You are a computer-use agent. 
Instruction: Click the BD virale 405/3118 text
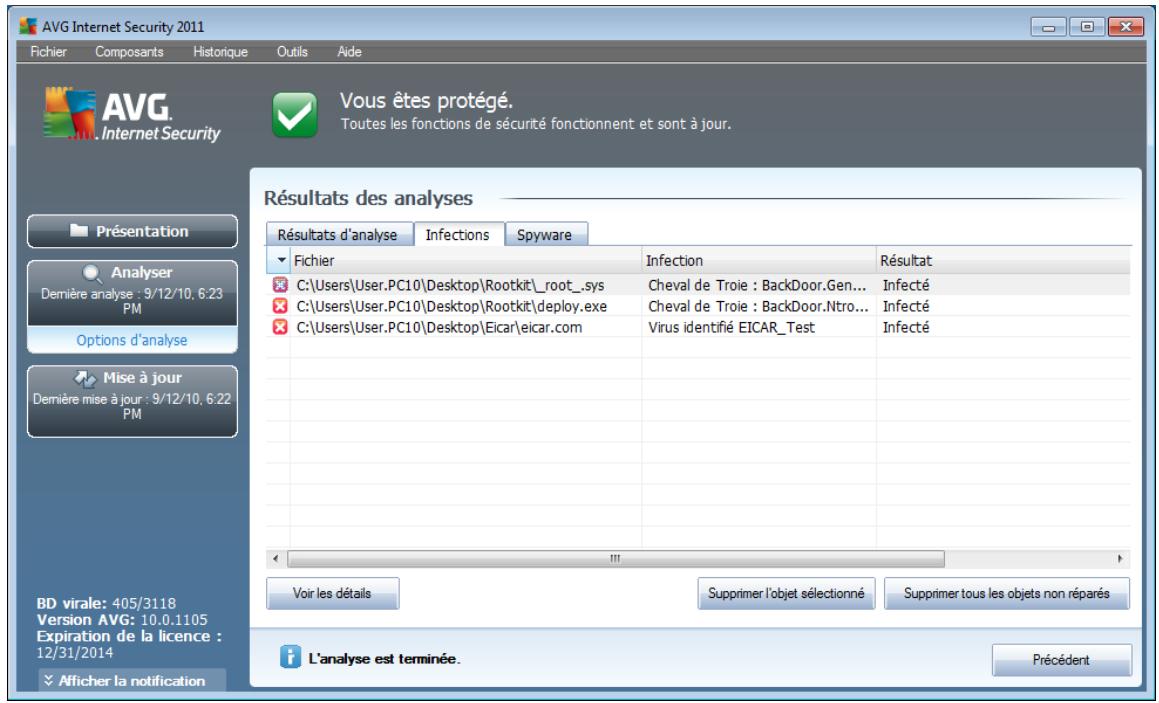coord(106,603)
